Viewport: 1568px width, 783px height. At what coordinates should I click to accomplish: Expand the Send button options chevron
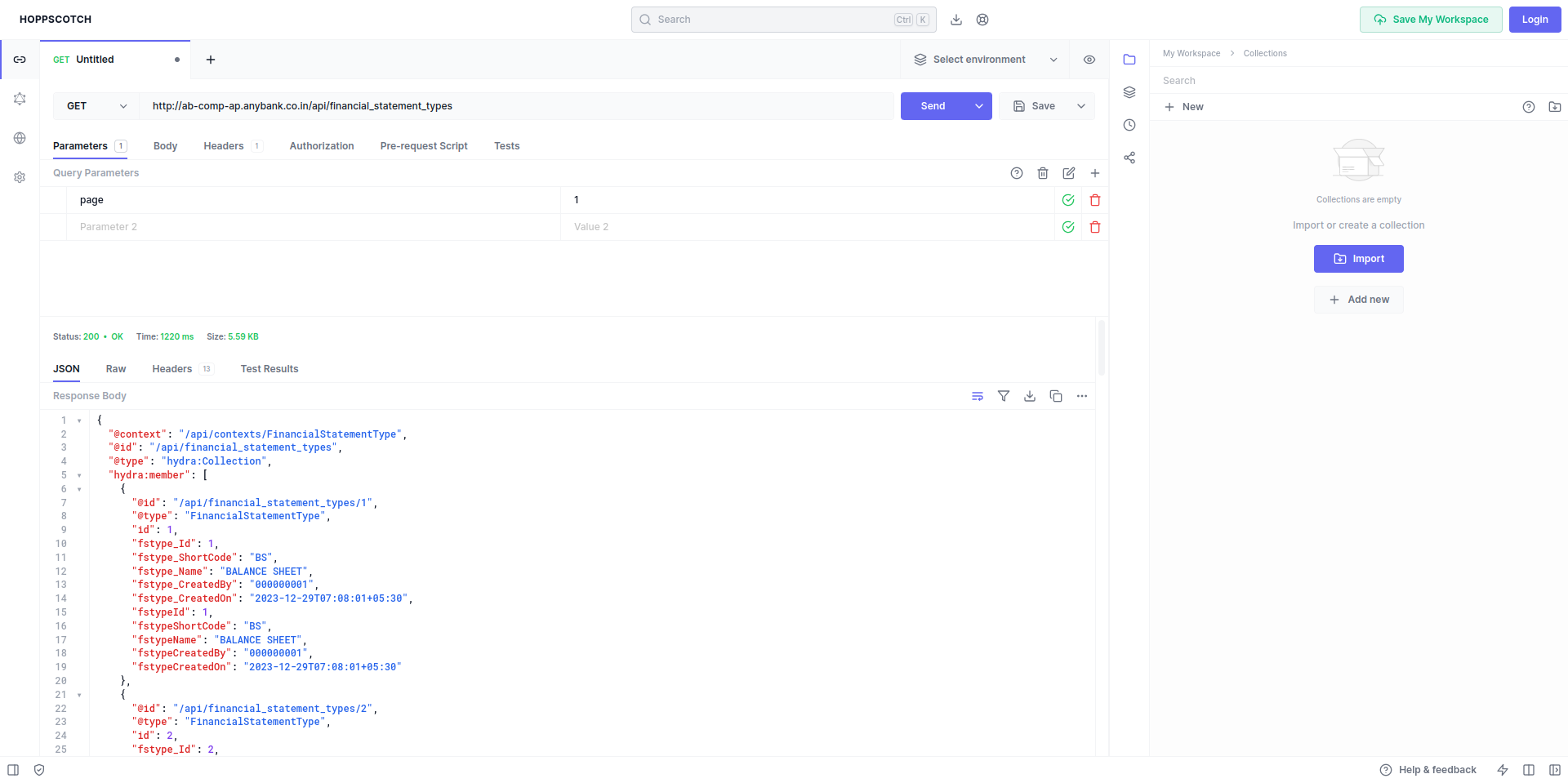point(979,106)
